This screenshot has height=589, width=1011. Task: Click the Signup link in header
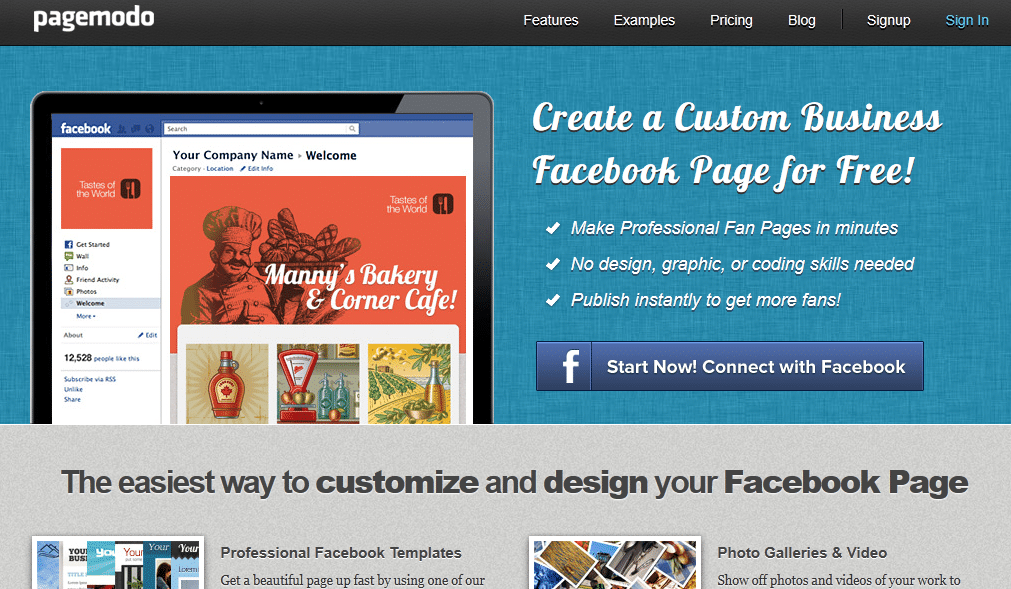pyautogui.click(x=888, y=20)
